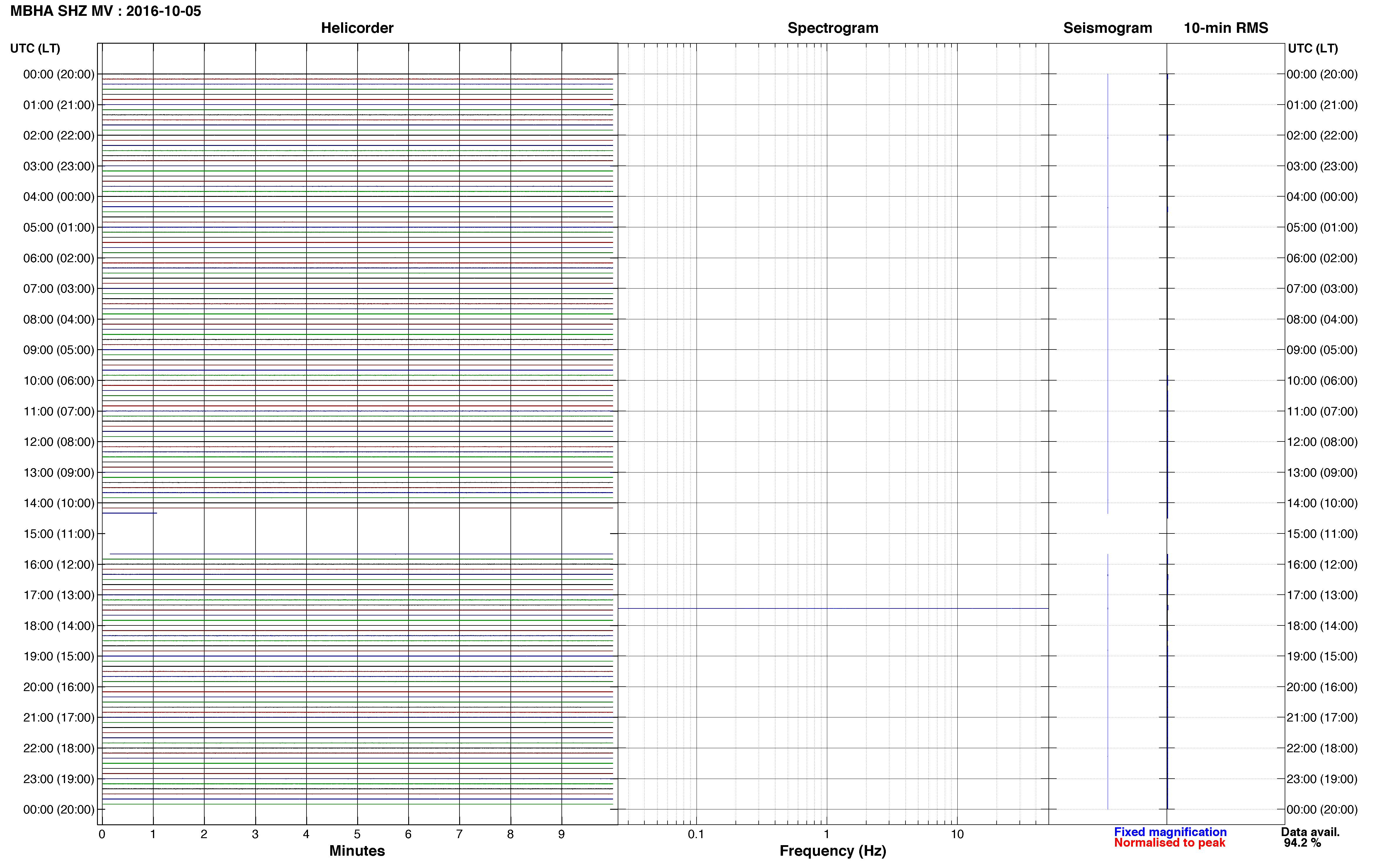Click the left '17:00 (13:00)' time label
This screenshot has width=1389, height=868.
pyautogui.click(x=59, y=595)
